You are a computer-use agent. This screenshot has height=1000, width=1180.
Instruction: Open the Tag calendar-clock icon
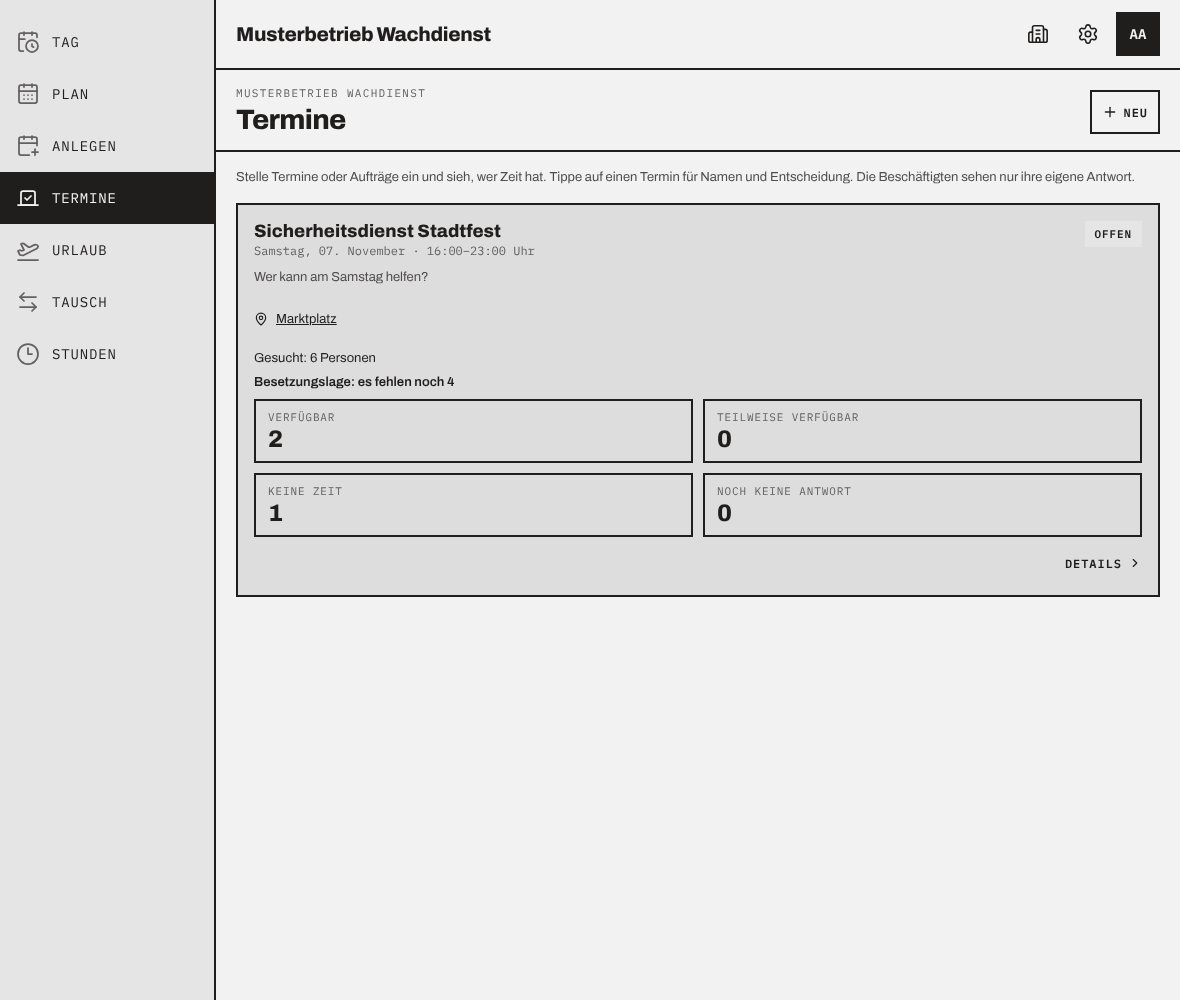pos(28,42)
